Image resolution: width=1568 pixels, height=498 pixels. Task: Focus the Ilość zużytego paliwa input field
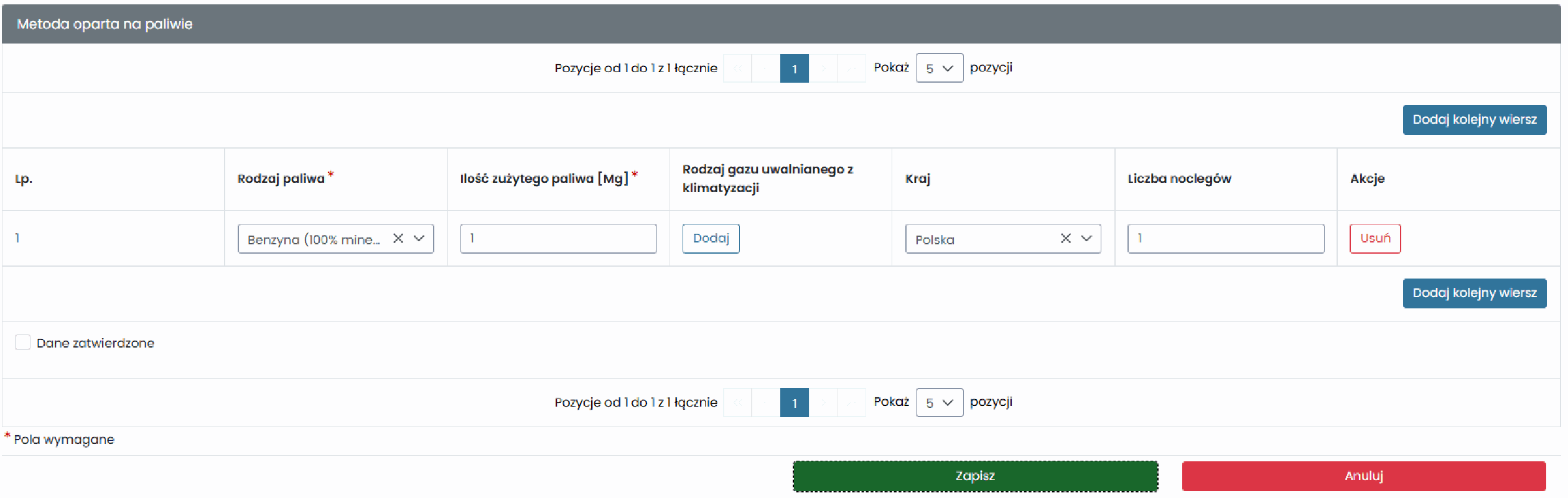pyautogui.click(x=559, y=239)
